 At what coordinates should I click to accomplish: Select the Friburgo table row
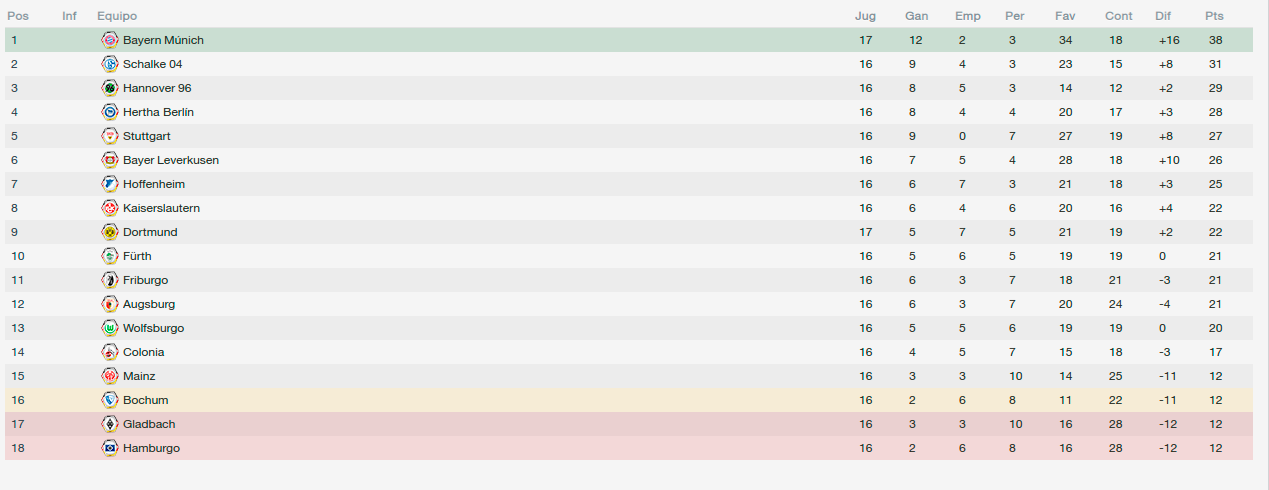(x=628, y=280)
